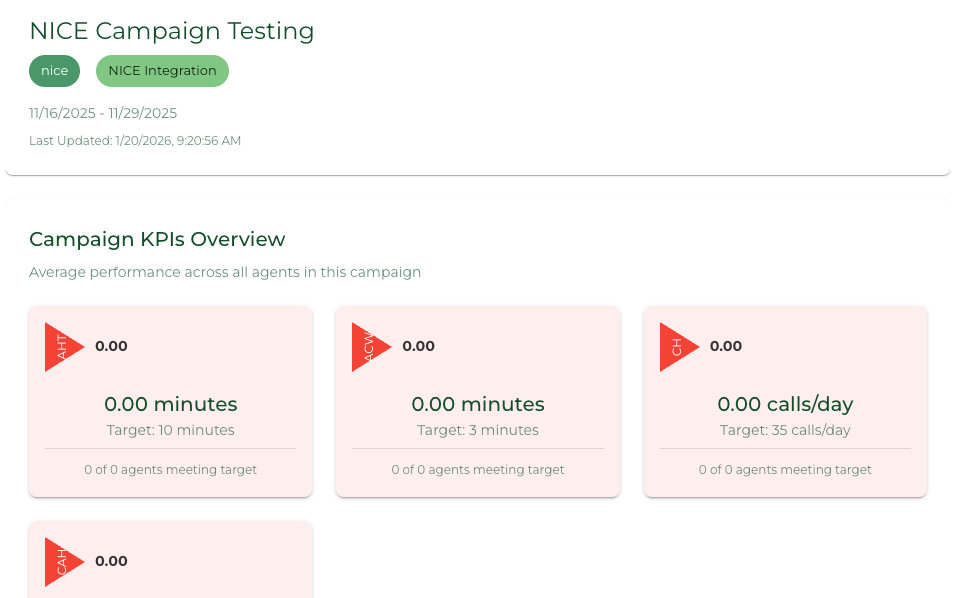Click the Target: 35 calls/day label
Image resolution: width=967 pixels, height=598 pixels.
click(x=785, y=430)
